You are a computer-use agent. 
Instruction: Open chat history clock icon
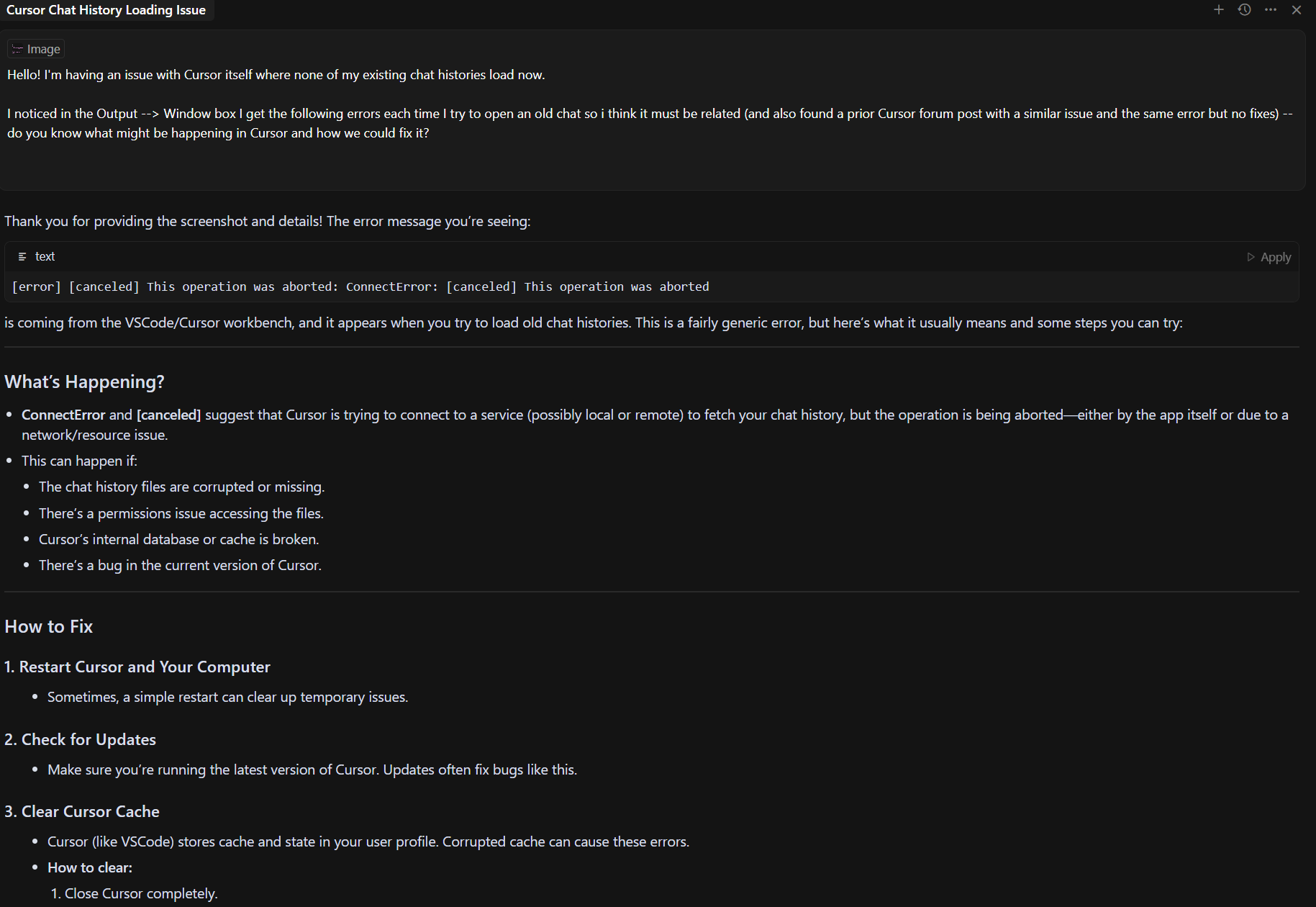coord(1245,9)
